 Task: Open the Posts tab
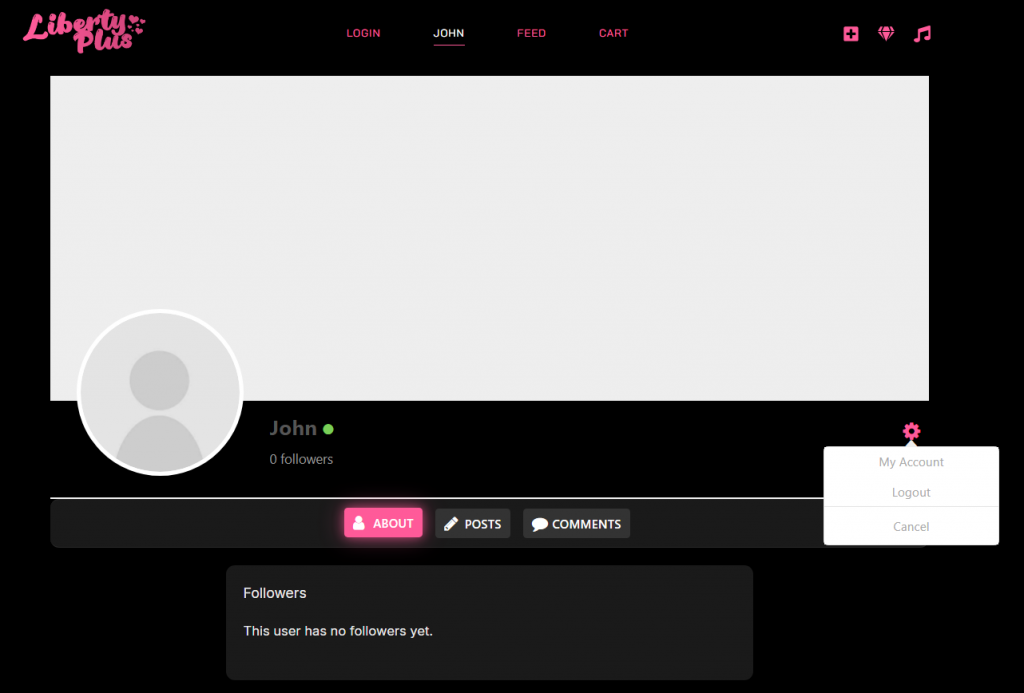click(472, 524)
